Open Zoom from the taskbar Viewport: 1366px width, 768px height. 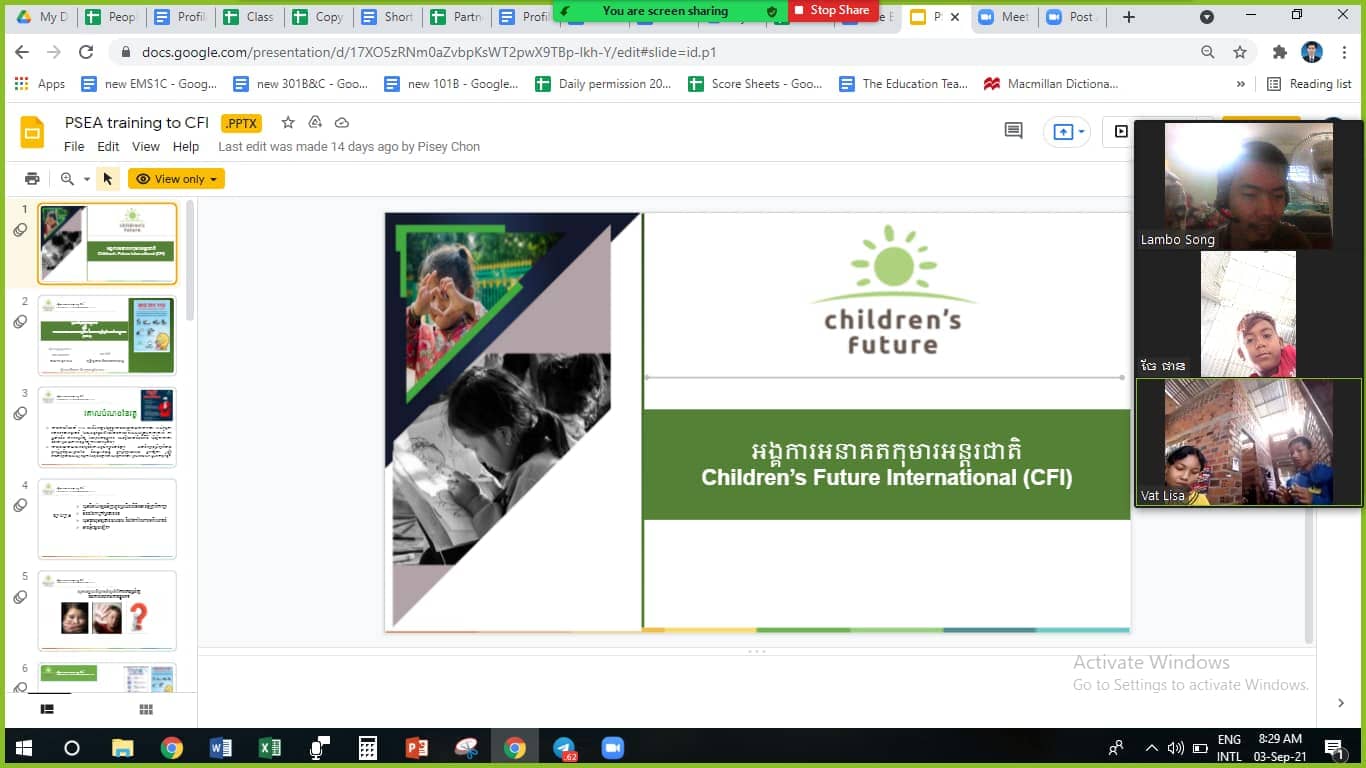tap(613, 748)
